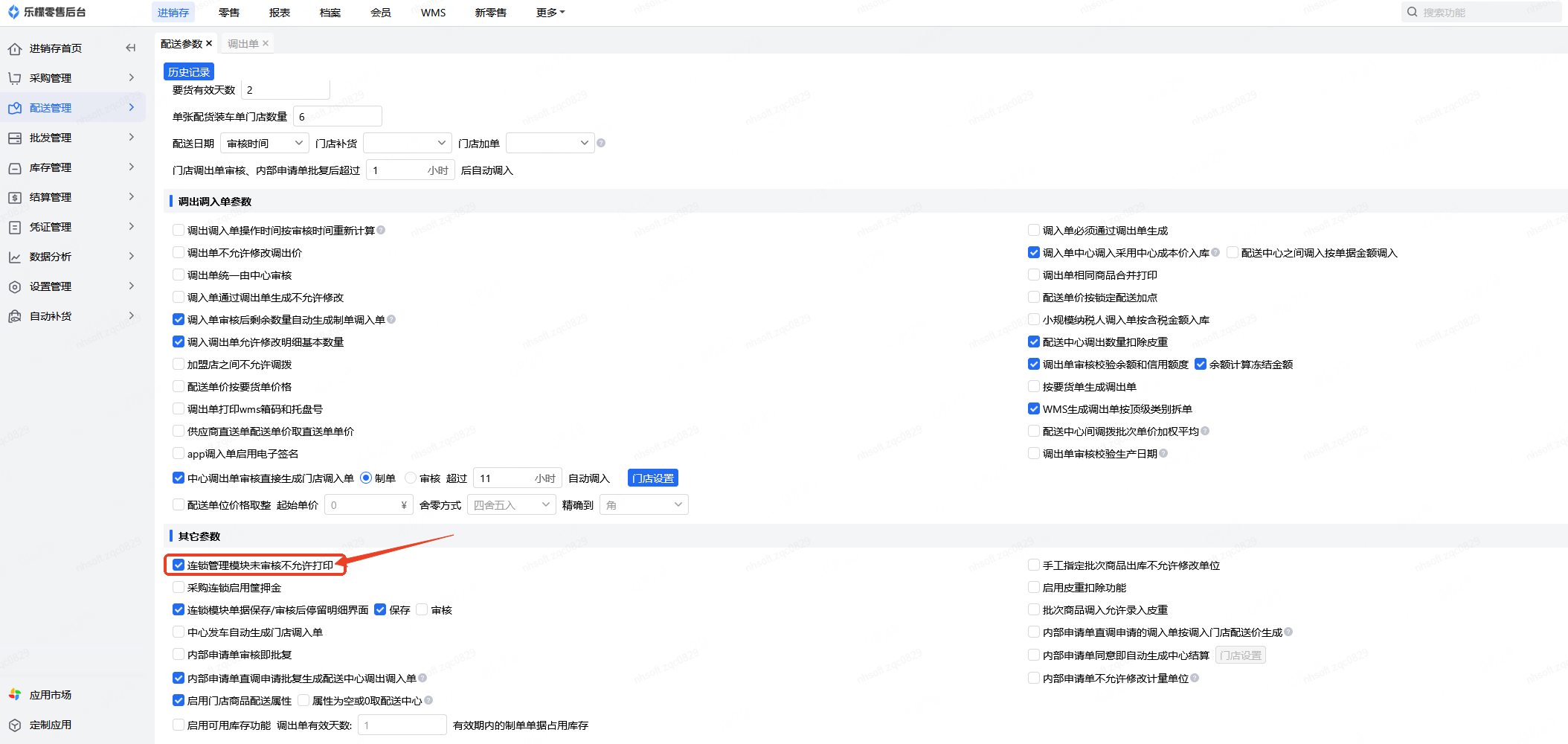Click the 库存管理 sidebar icon
Image resolution: width=1568 pixels, height=744 pixels.
coord(15,167)
